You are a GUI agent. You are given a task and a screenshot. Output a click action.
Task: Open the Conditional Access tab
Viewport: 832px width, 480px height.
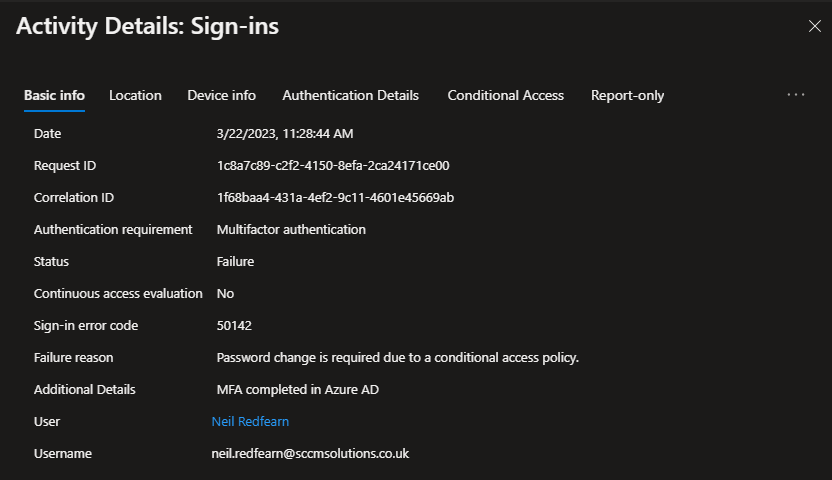[505, 95]
